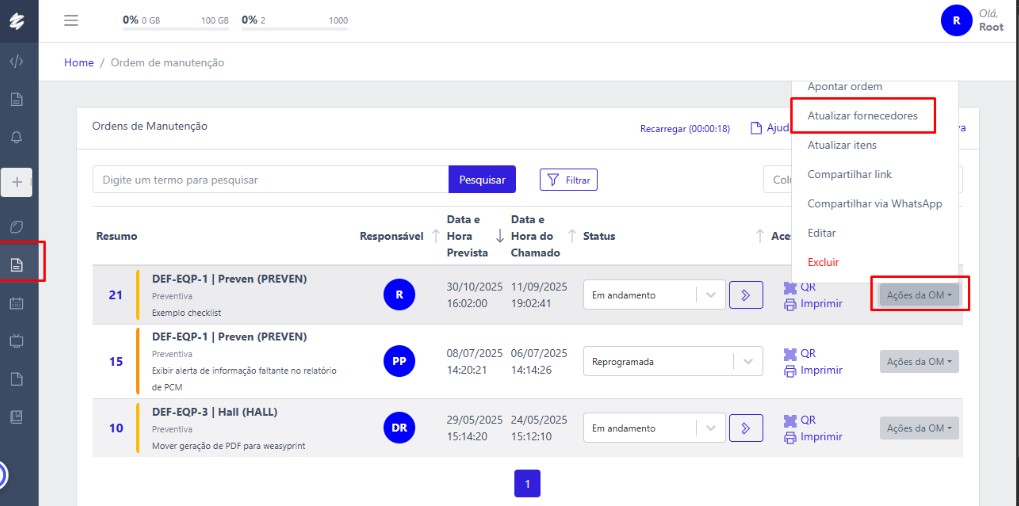
Task: Open Ações da OM dropdown for order 10
Action: (x=918, y=428)
